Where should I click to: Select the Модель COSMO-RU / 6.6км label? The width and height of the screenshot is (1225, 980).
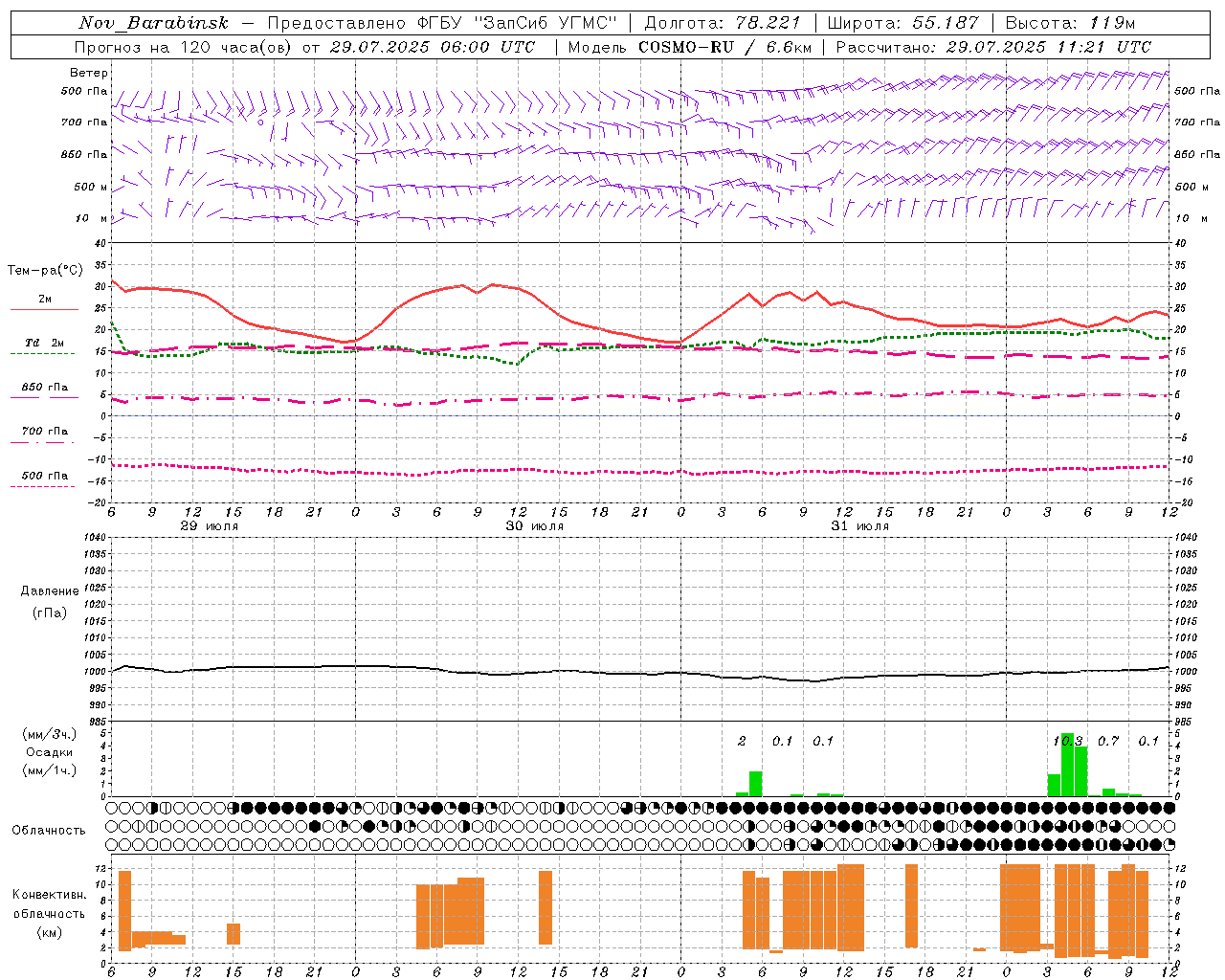click(x=689, y=47)
